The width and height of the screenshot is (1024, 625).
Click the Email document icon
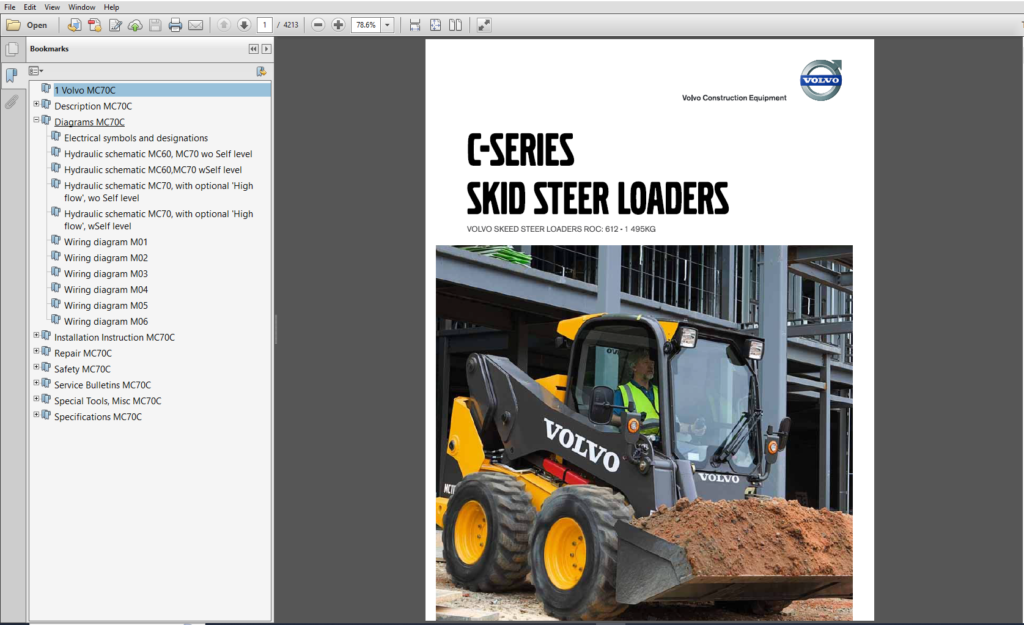194,25
